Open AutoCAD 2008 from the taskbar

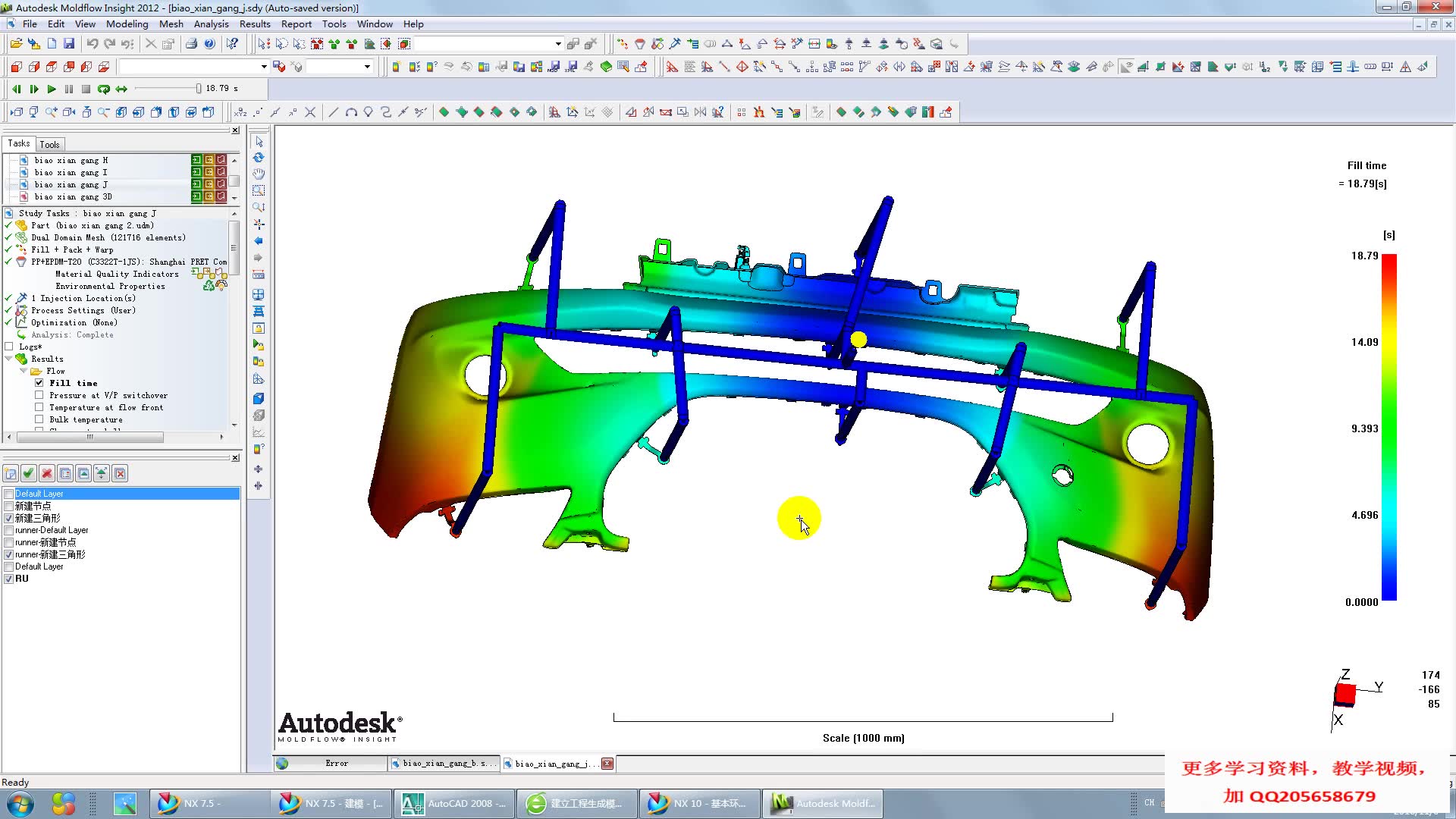453,804
